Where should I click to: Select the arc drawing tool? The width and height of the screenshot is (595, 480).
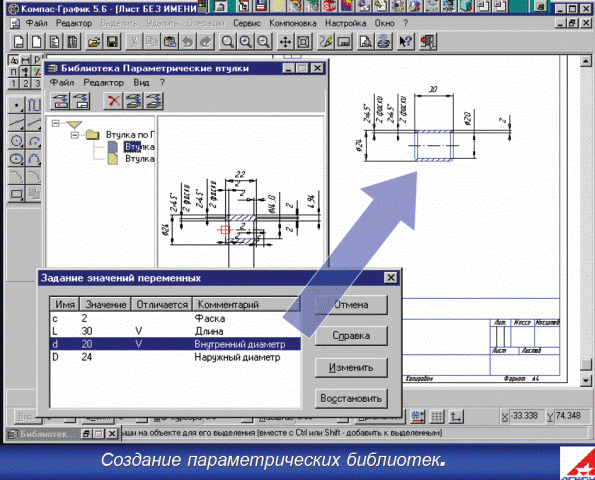point(34,141)
